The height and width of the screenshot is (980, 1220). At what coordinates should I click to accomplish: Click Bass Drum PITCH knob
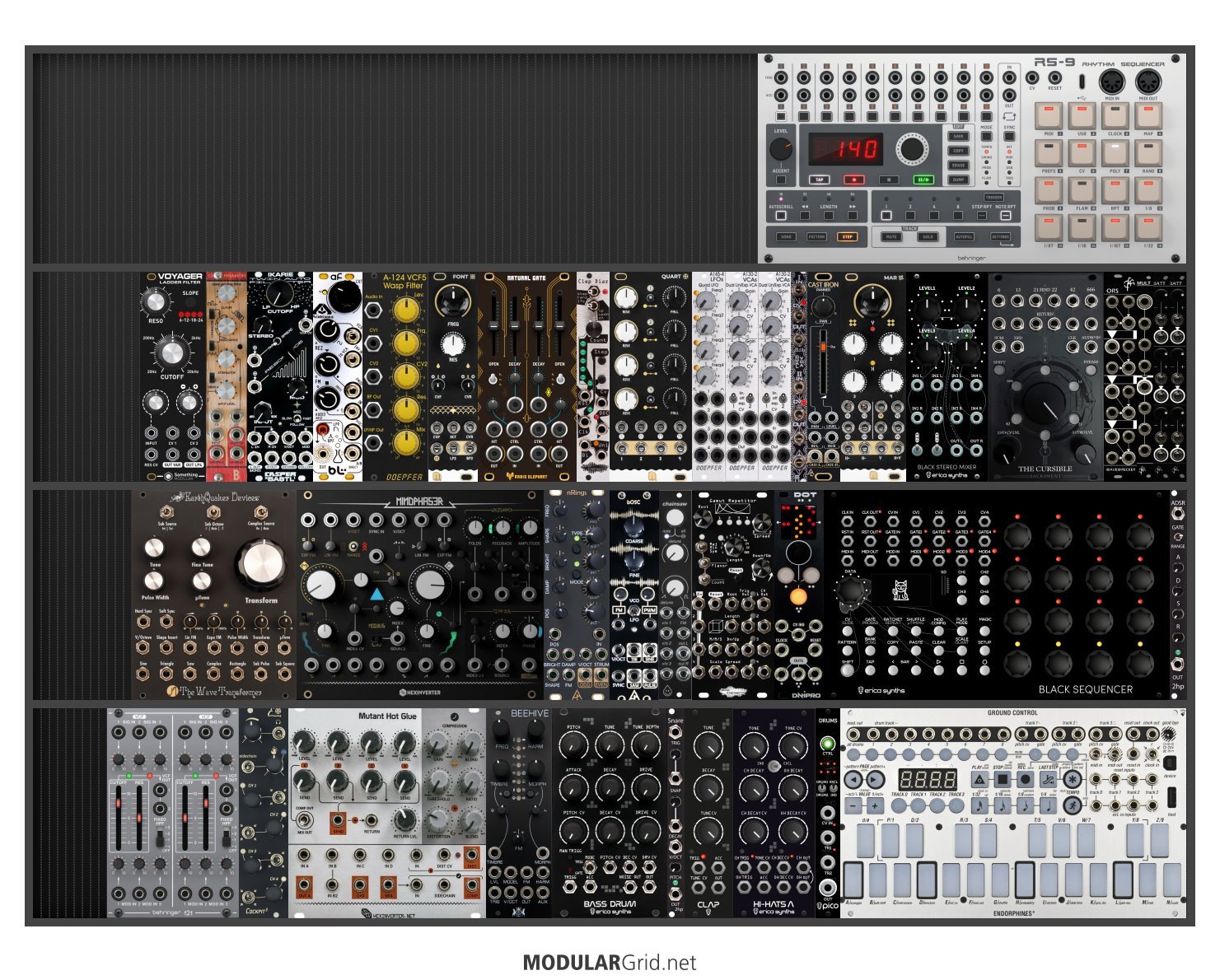coord(574,746)
